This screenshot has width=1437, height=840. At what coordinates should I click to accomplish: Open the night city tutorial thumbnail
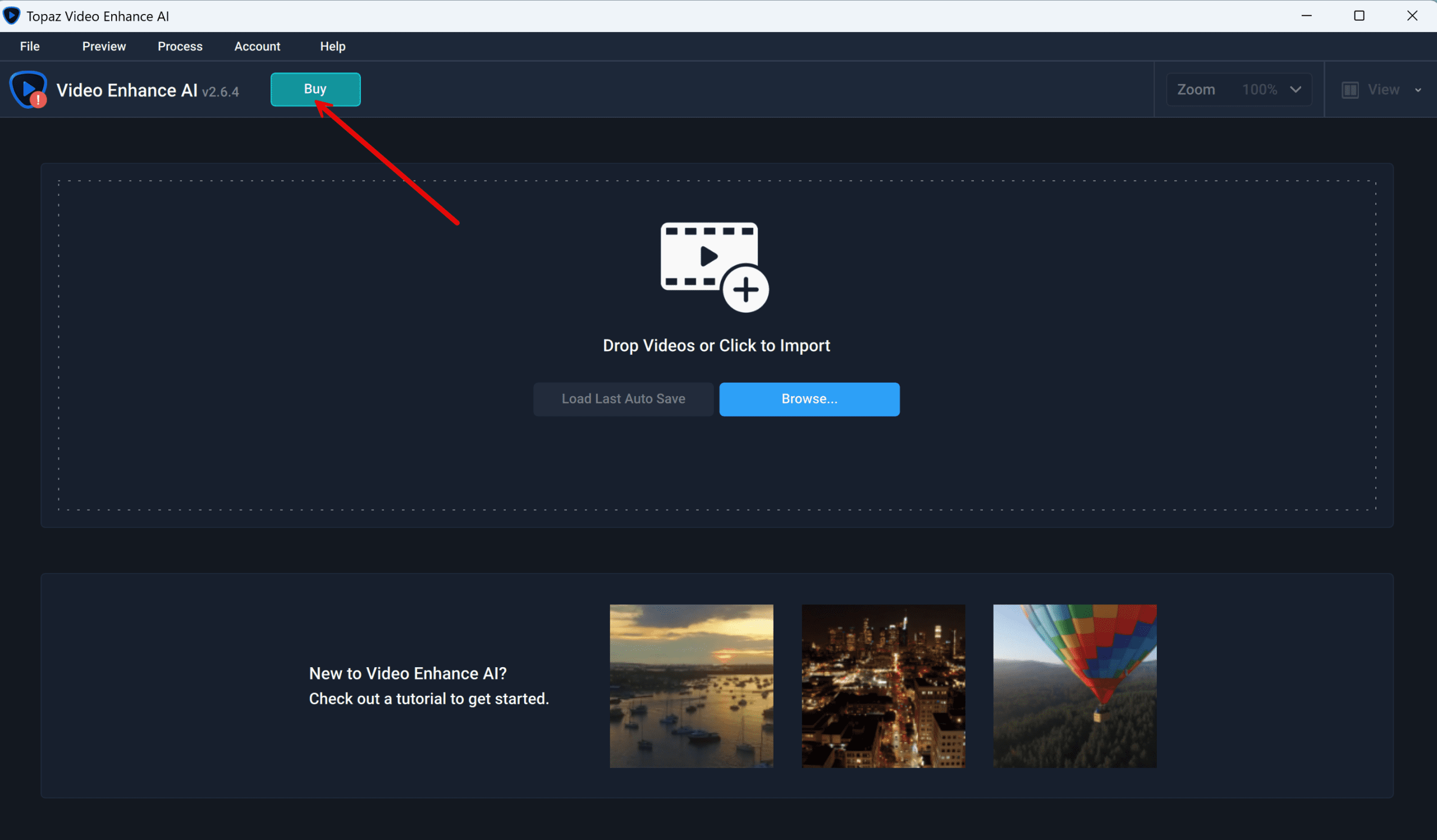(x=883, y=686)
